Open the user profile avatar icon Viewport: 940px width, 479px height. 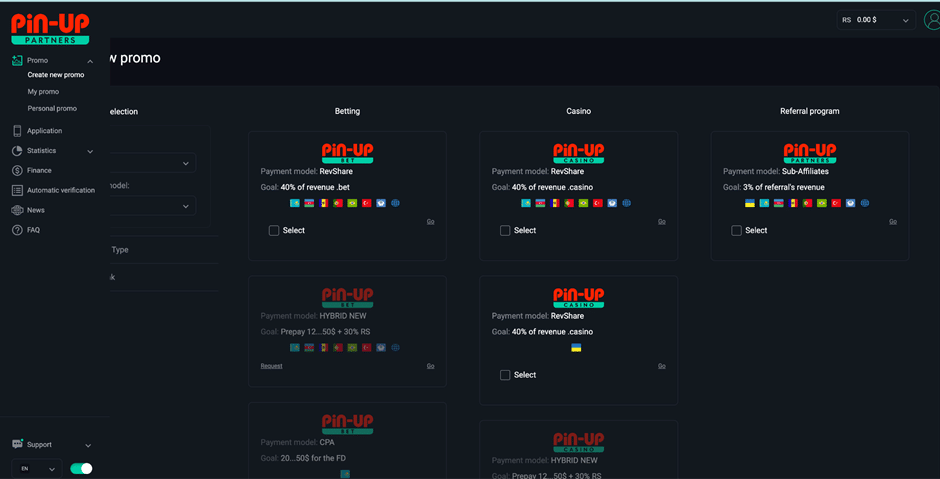tap(932, 20)
